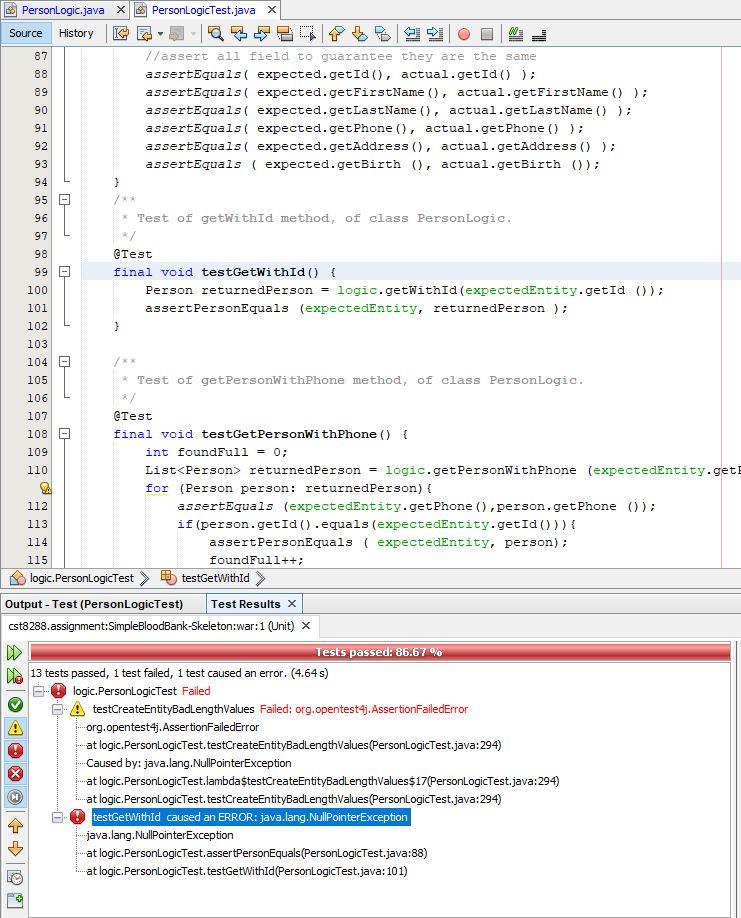Close the SimpleBloodBank-Skeleton test session tab
The image size is (741, 918).
tap(306, 626)
